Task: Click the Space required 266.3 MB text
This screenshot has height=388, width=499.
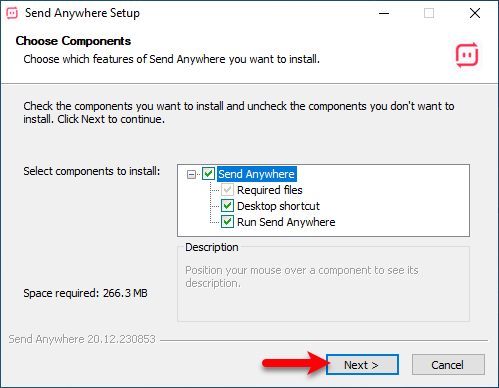Action: 85,293
